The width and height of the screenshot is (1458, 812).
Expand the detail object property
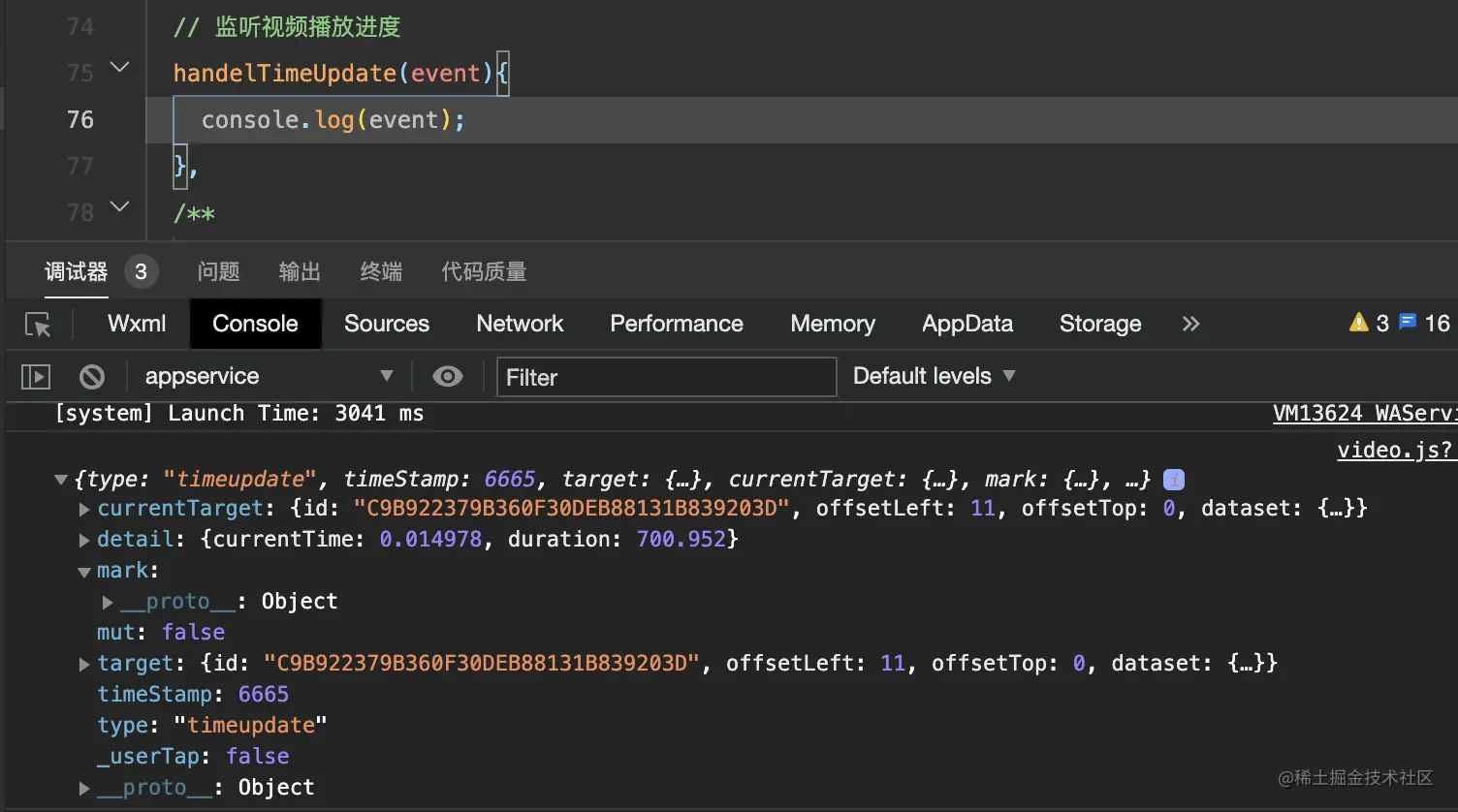click(84, 540)
